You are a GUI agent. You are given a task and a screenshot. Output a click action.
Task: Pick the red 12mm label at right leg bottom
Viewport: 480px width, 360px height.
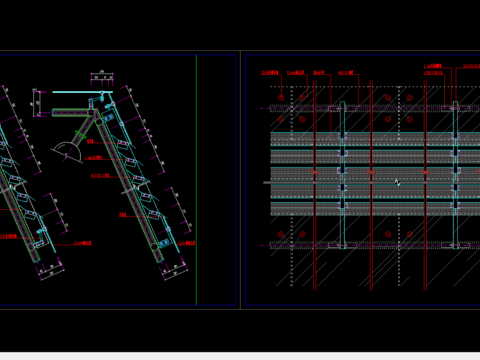pos(186,243)
